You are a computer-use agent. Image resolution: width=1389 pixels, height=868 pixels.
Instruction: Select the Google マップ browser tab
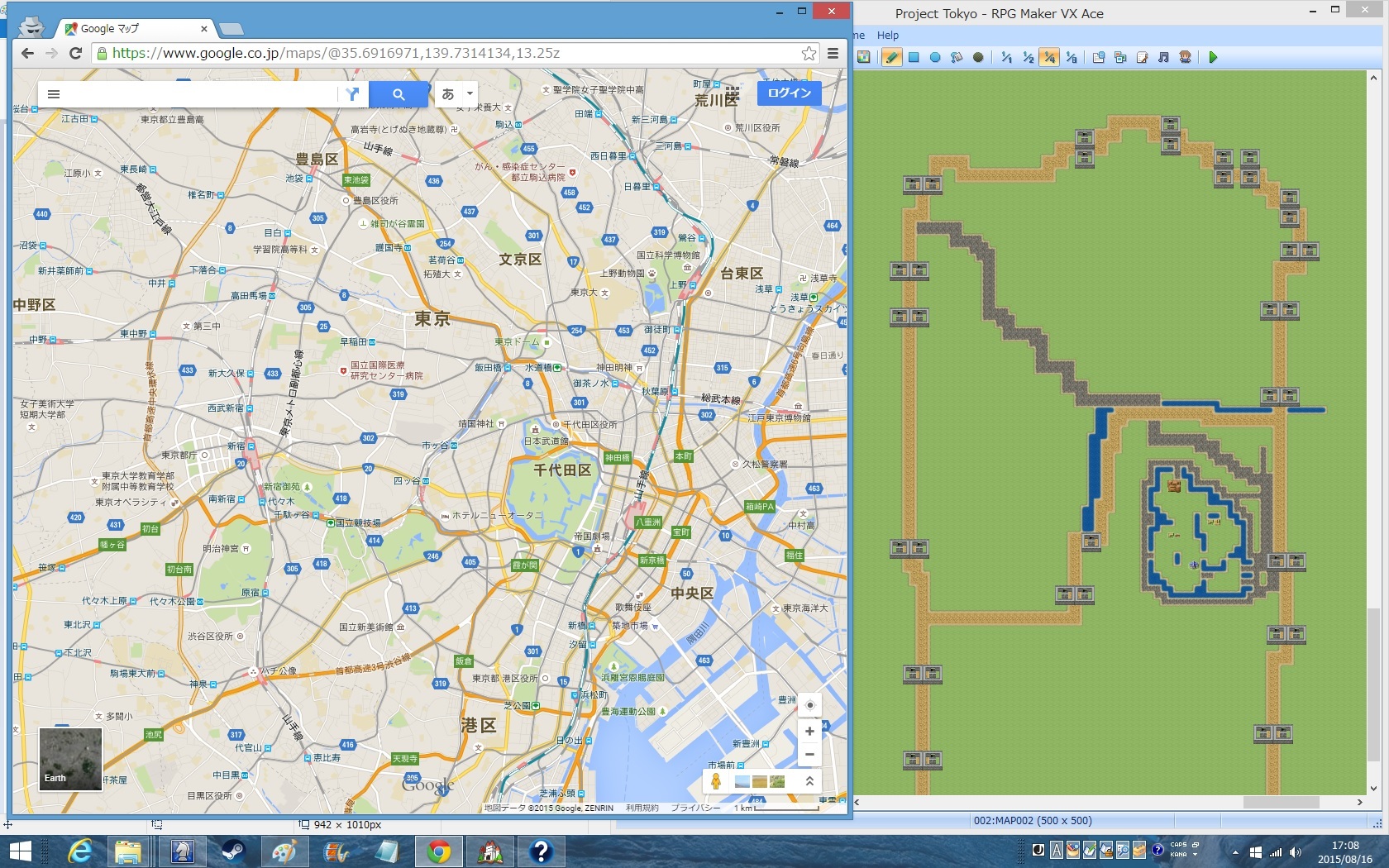pyautogui.click(x=136, y=28)
